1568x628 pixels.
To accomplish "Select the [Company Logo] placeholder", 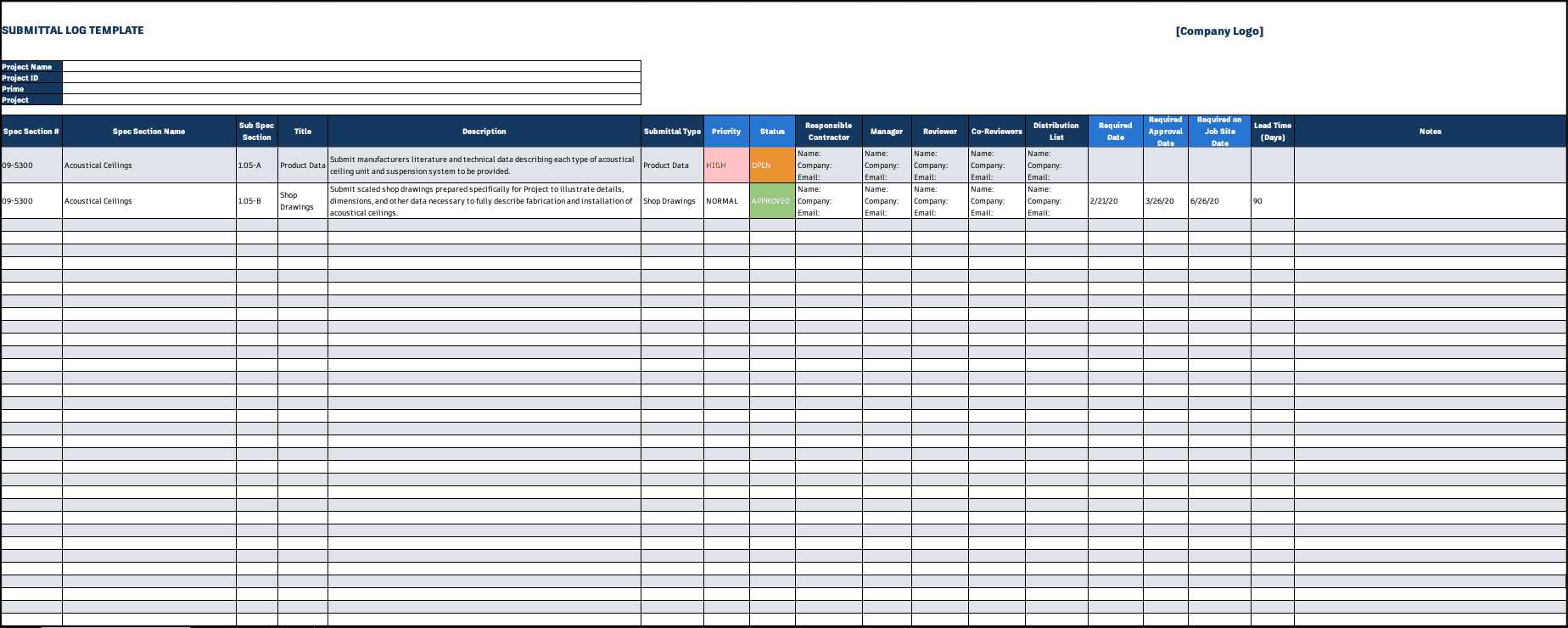I will coord(1219,31).
